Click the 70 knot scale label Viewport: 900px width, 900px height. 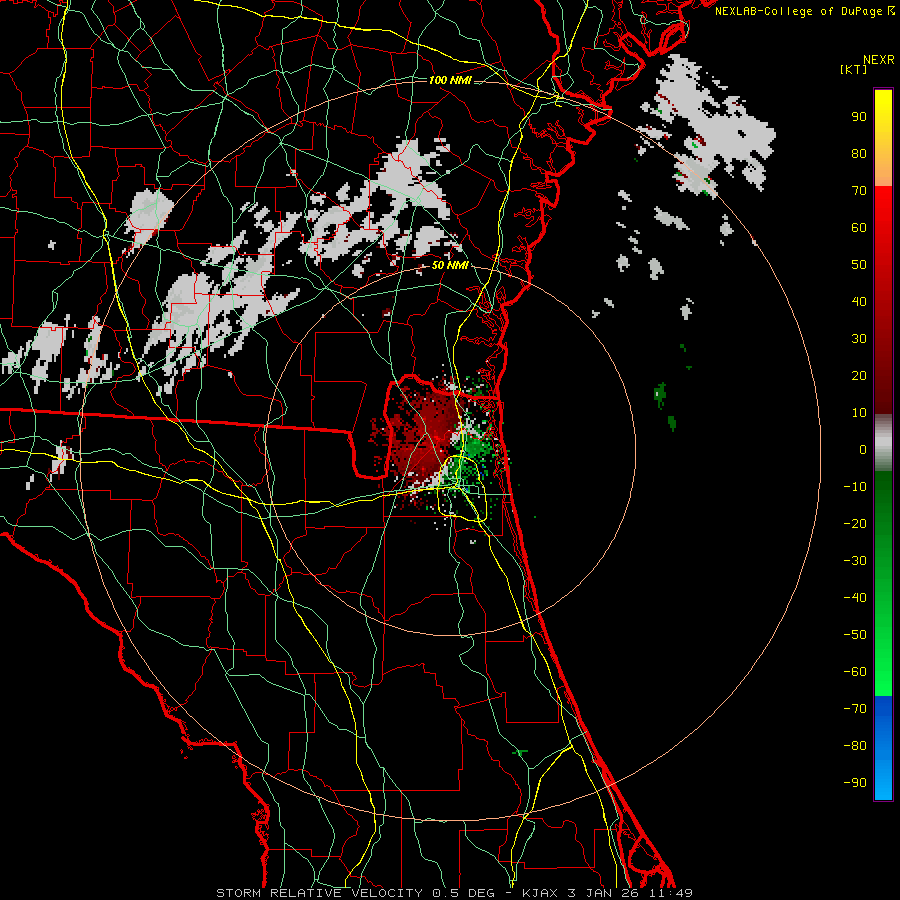pos(859,191)
